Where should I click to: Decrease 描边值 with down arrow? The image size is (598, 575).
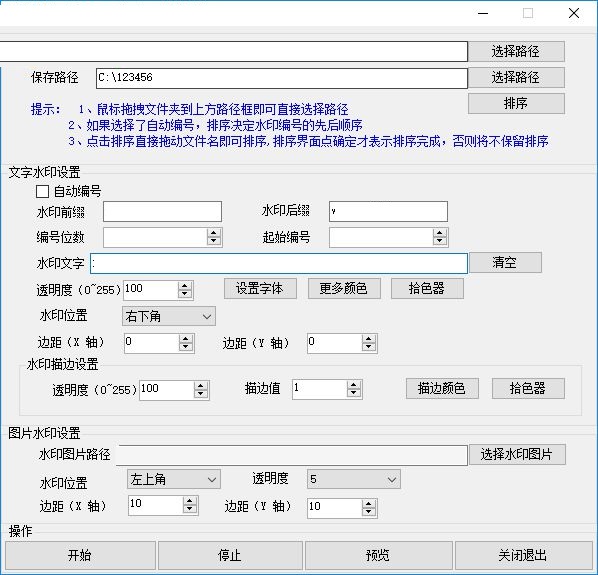click(x=354, y=393)
